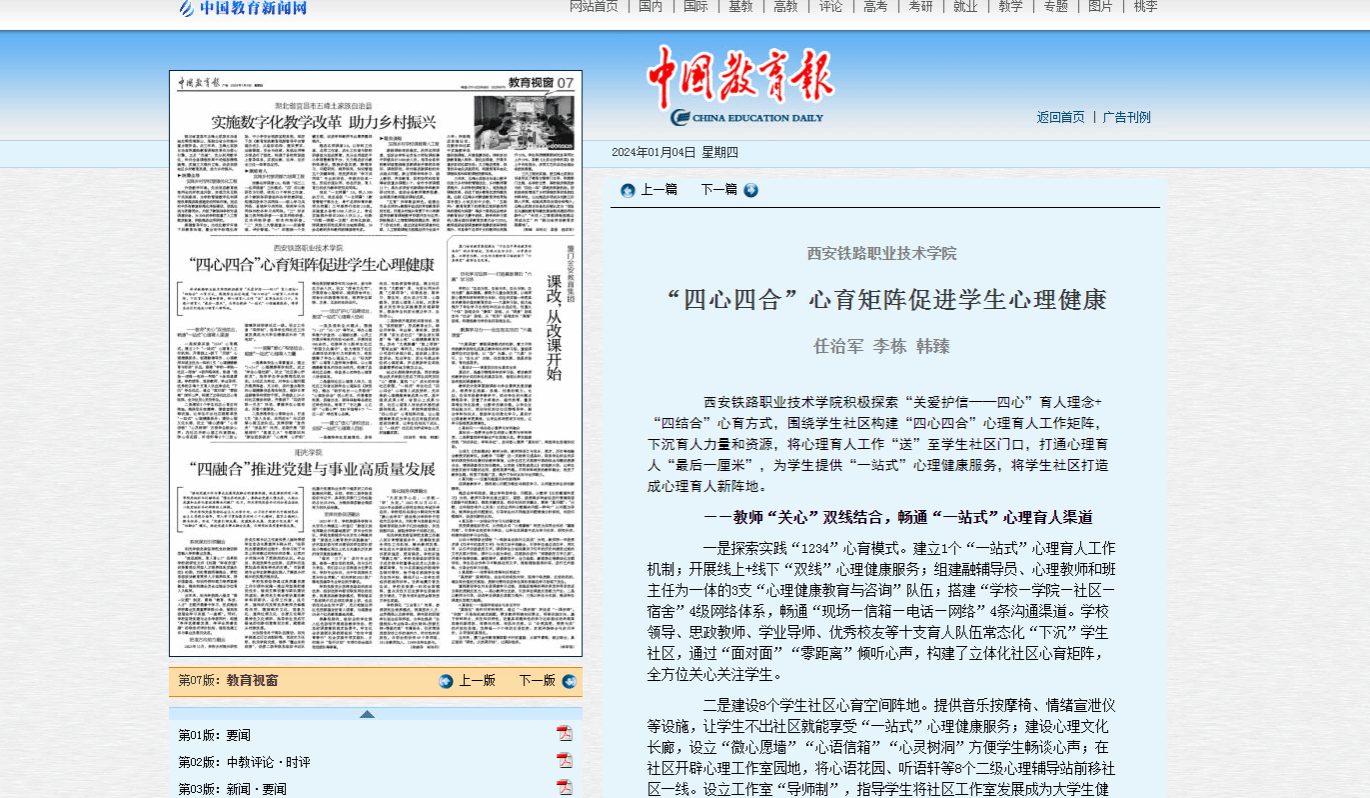Click the 中国教育新闻网 logo at top left
Screen dimensions: 1370x798
(243, 9)
